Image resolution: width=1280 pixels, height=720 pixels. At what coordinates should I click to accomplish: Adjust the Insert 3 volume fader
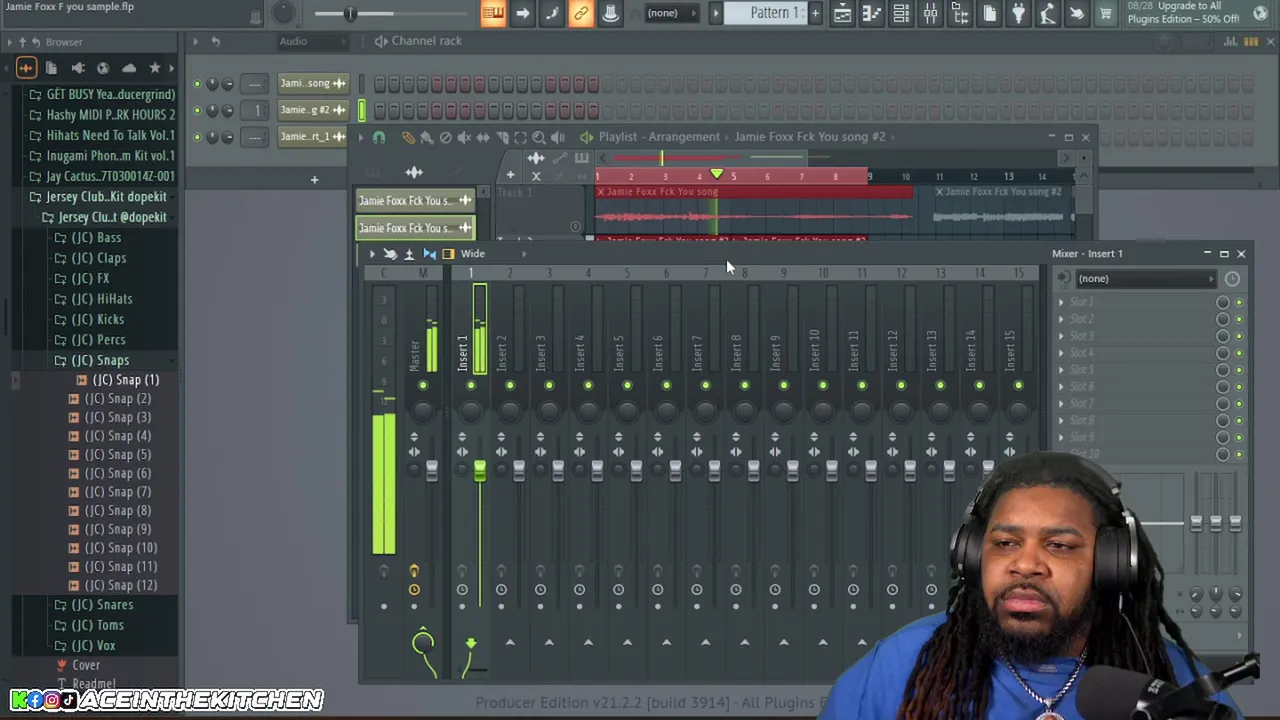click(x=558, y=471)
